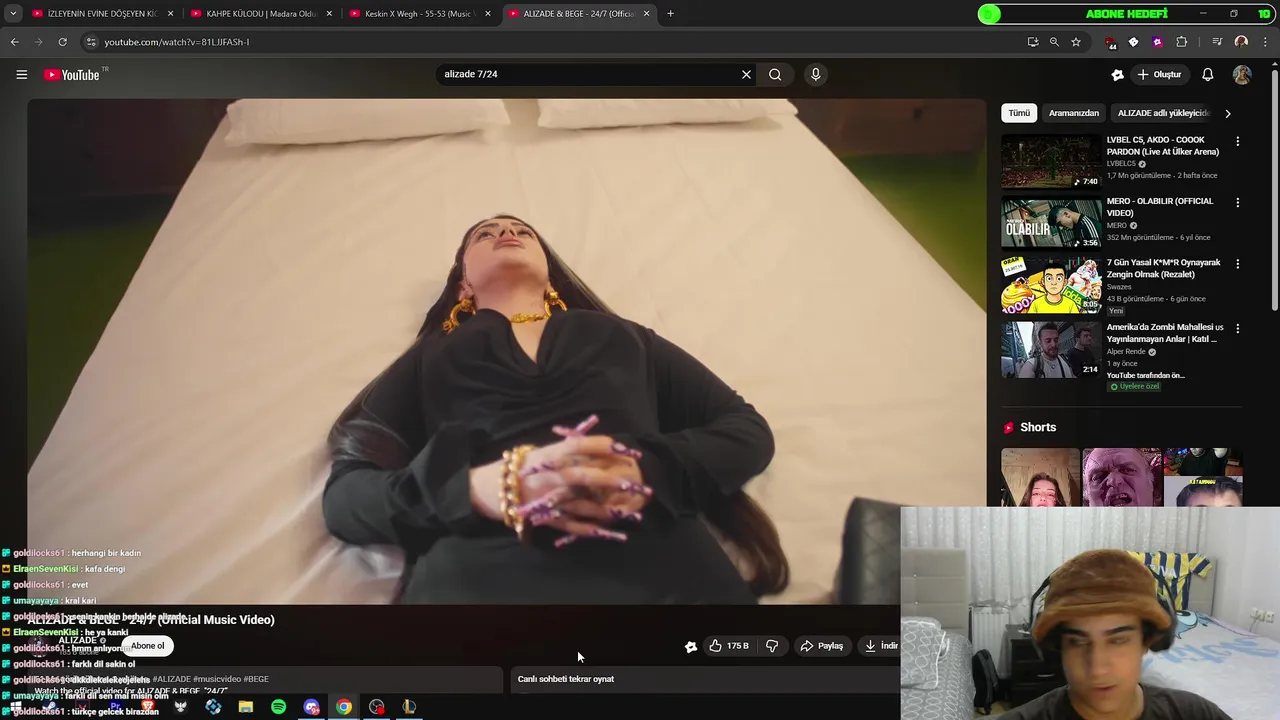Viewport: 1280px width, 720px height.
Task: Click the video player to pause
Action: pyautogui.click(x=506, y=350)
